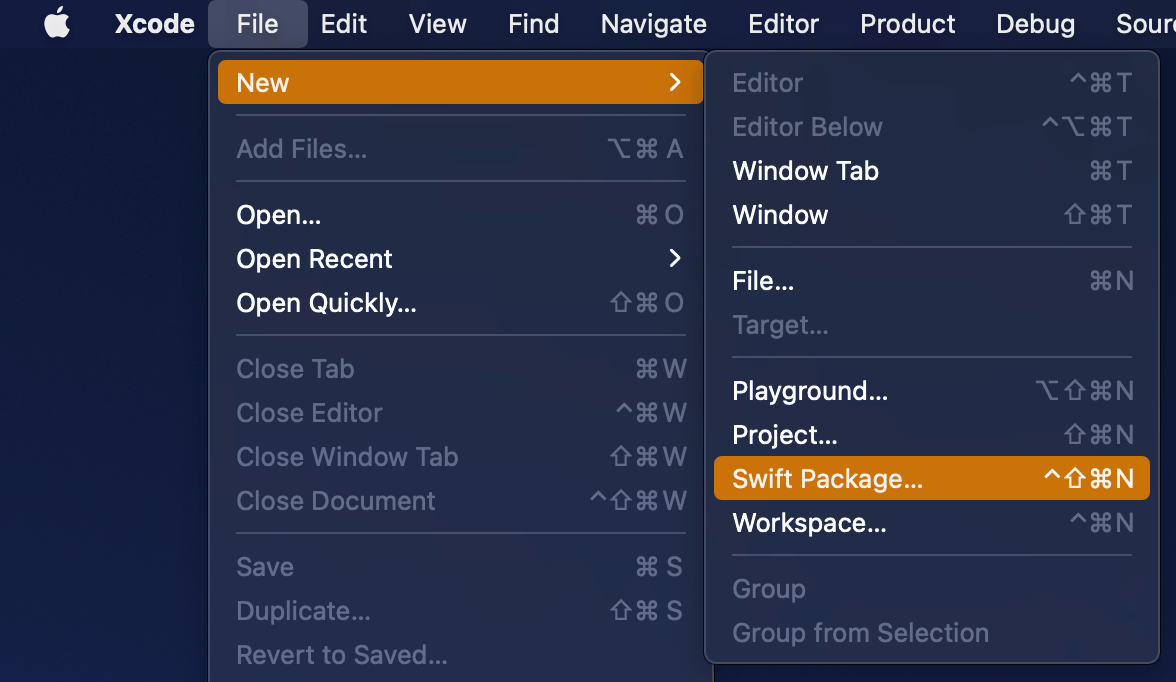
Task: Click Open… in File menu
Action: pos(279,215)
